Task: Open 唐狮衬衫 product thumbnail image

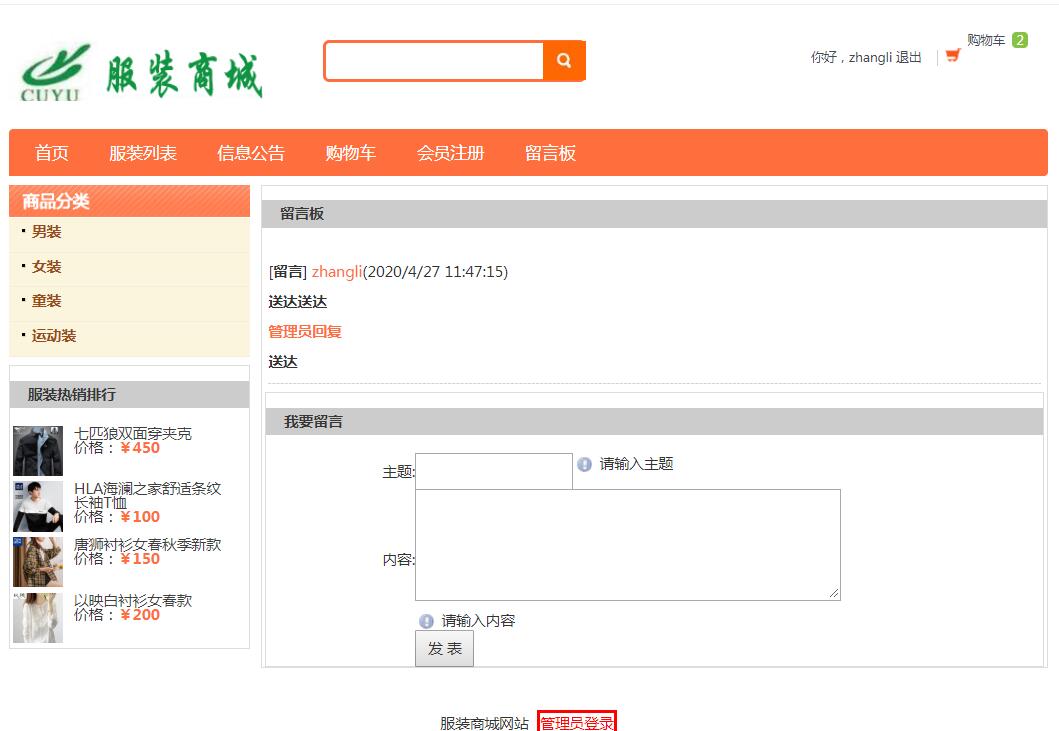Action: tap(38, 561)
